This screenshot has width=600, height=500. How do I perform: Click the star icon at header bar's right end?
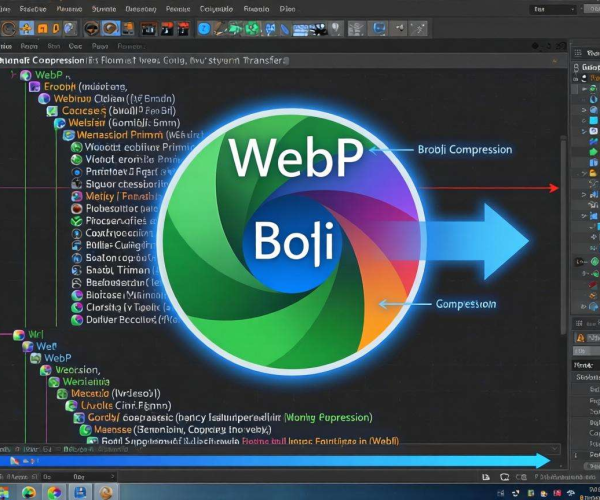pyautogui.click(x=554, y=61)
